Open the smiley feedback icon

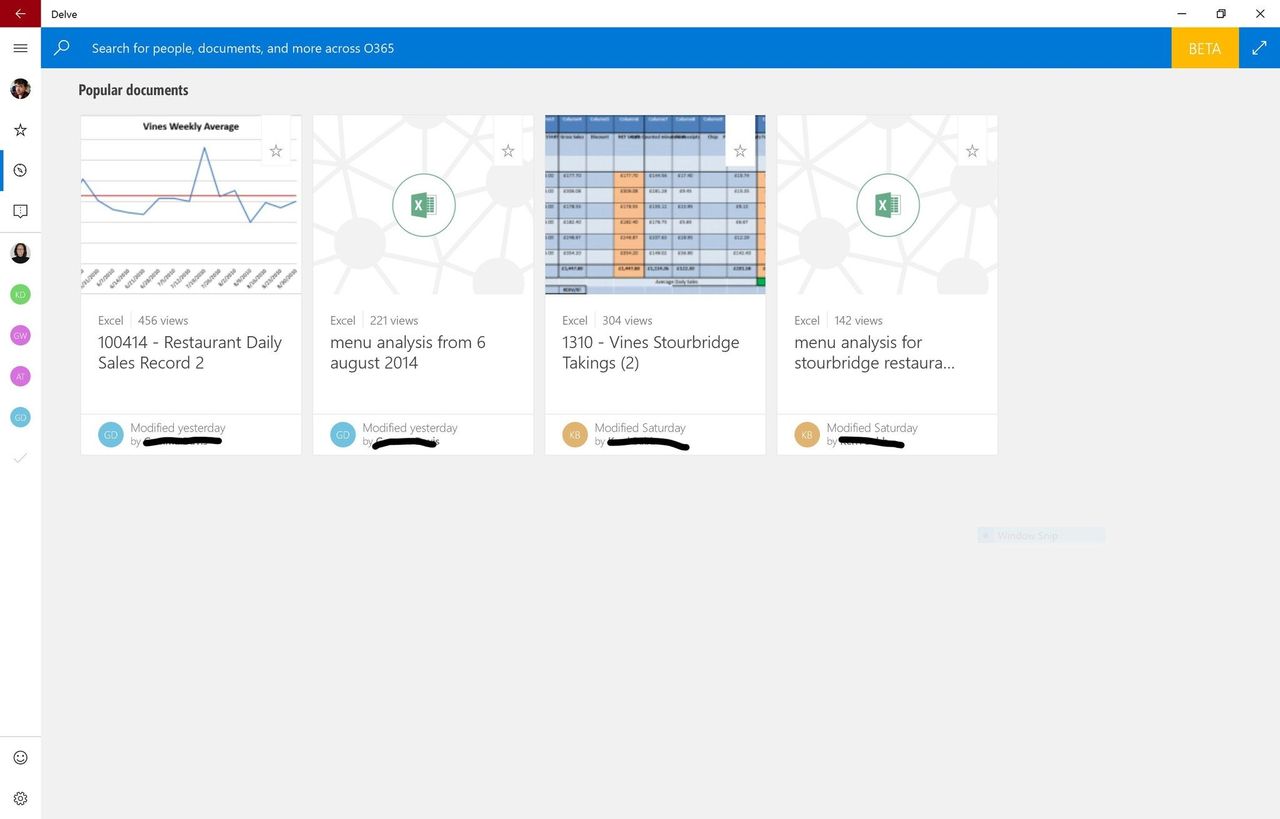(x=20, y=758)
